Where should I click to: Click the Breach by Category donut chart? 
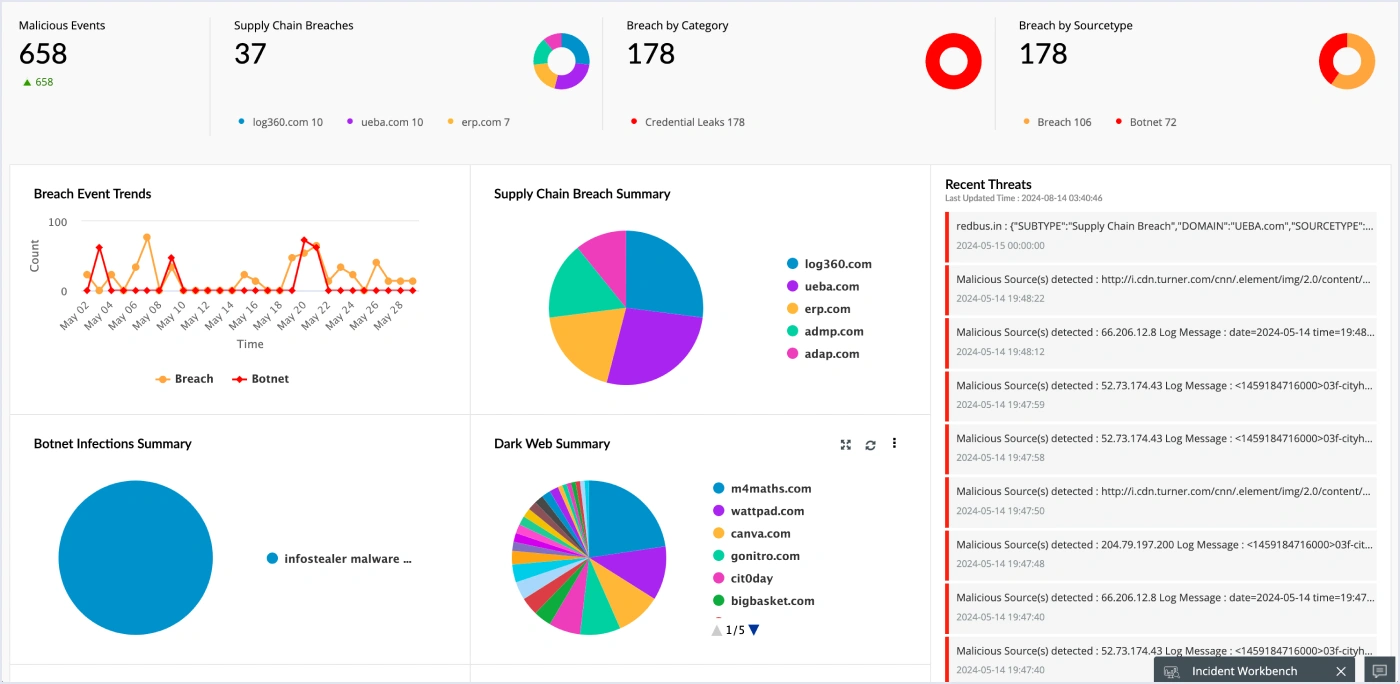953,60
